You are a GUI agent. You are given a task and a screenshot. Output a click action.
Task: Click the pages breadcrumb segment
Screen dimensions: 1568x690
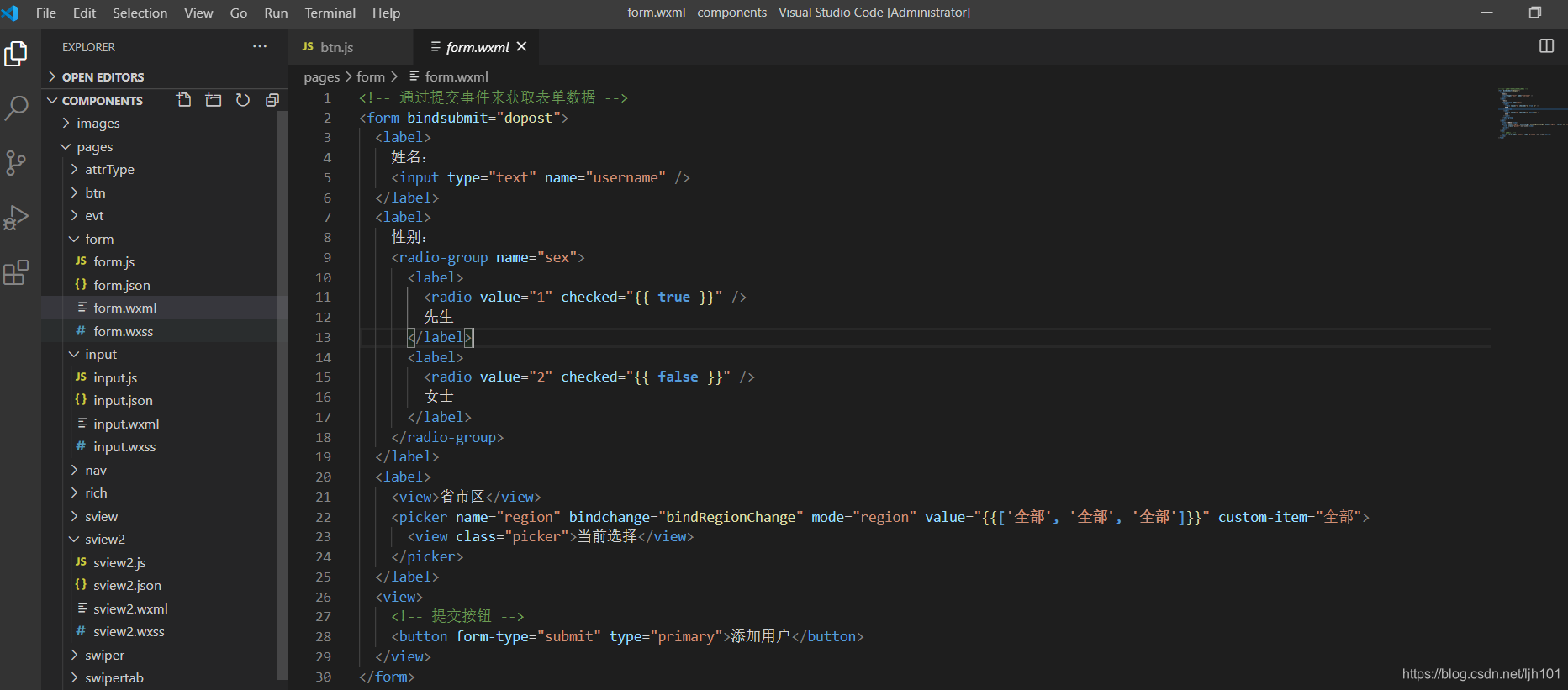[x=322, y=76]
